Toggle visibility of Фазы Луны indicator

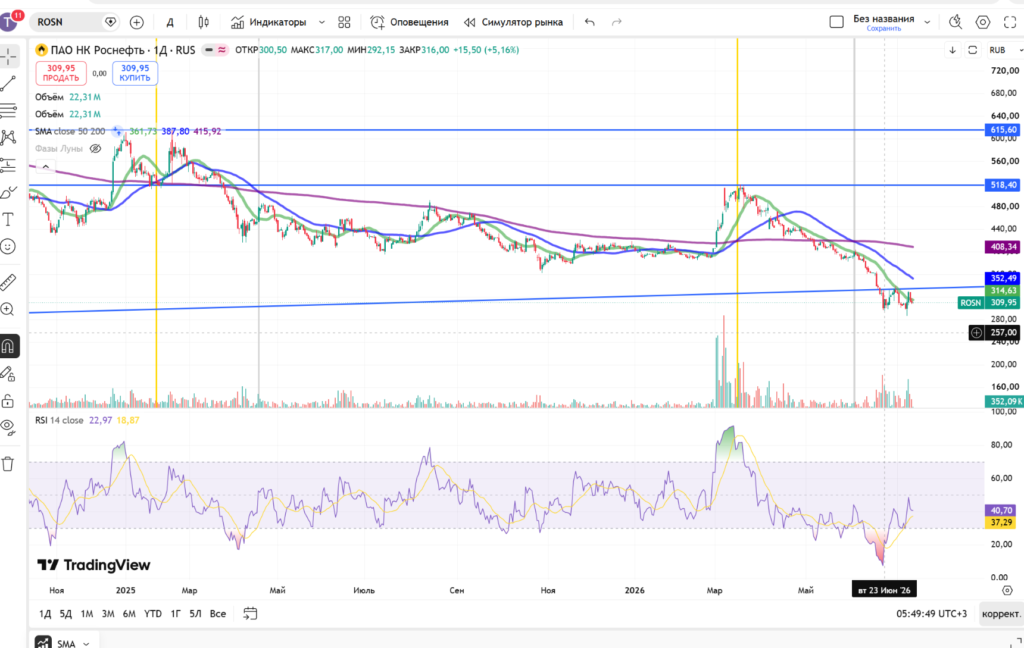pyautogui.click(x=95, y=149)
